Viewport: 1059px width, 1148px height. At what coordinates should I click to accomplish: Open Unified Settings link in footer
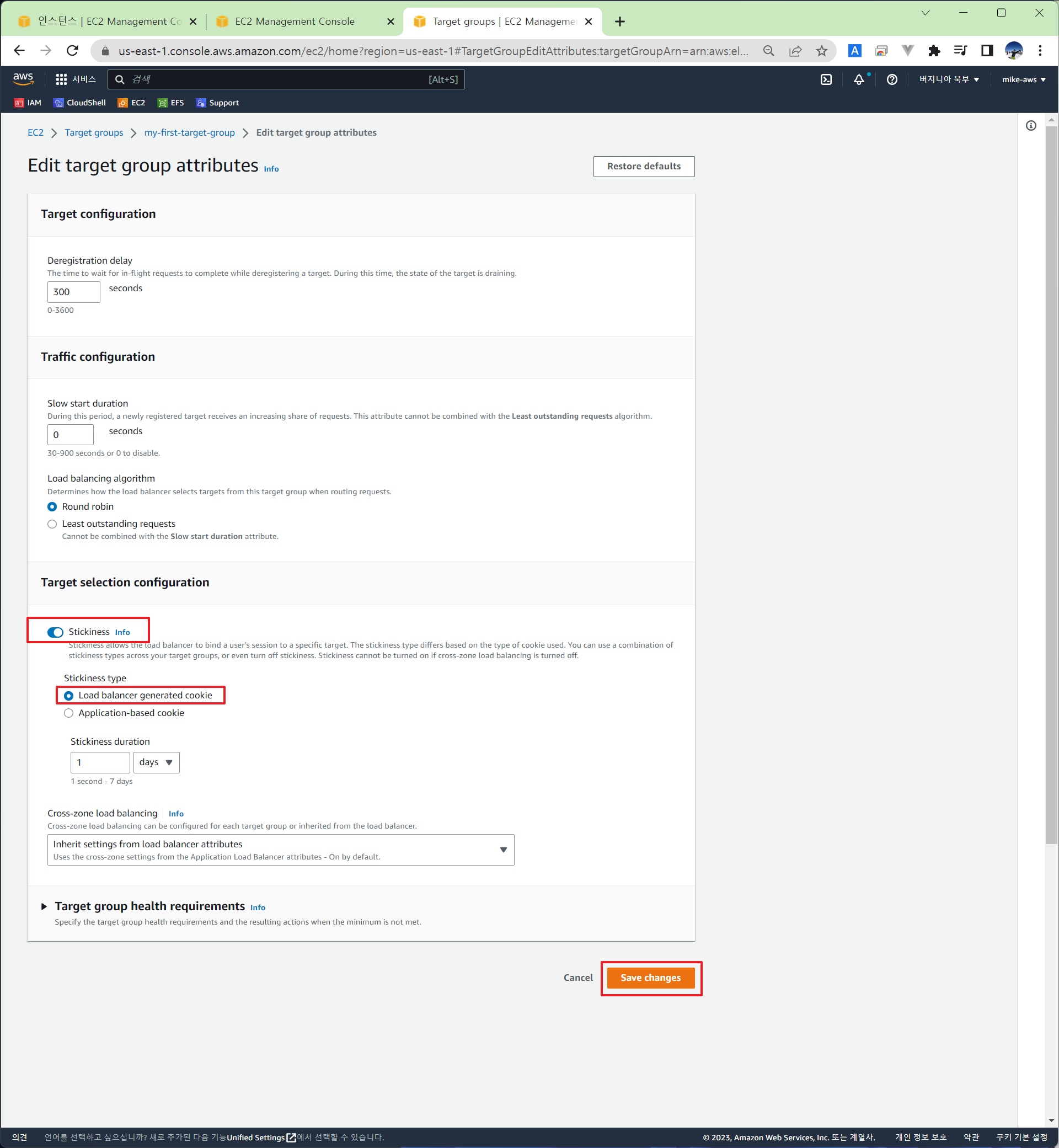tap(261, 1138)
